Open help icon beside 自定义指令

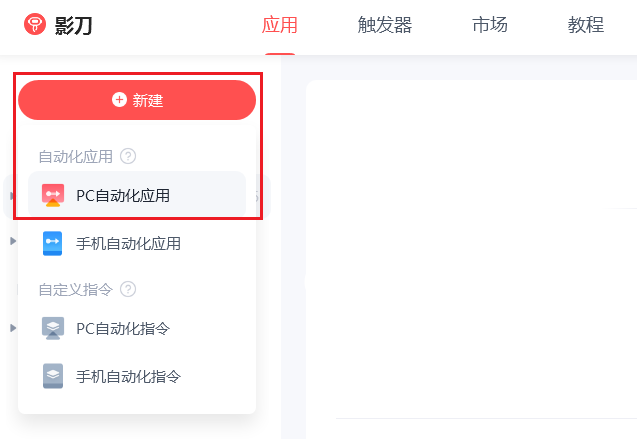click(x=128, y=289)
